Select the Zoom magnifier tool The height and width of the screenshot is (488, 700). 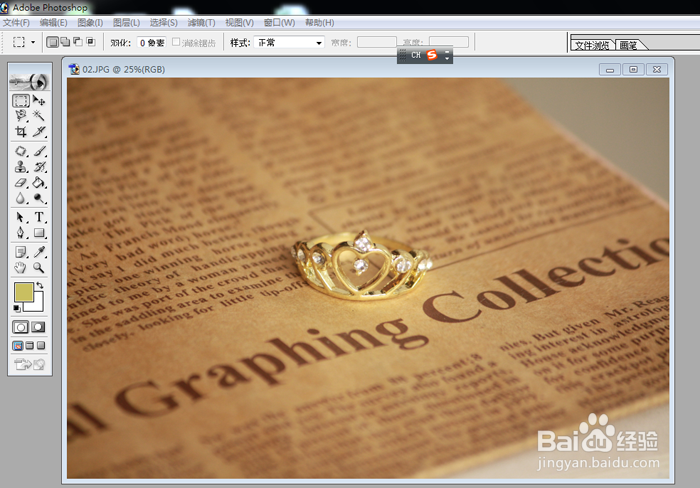coord(39,268)
